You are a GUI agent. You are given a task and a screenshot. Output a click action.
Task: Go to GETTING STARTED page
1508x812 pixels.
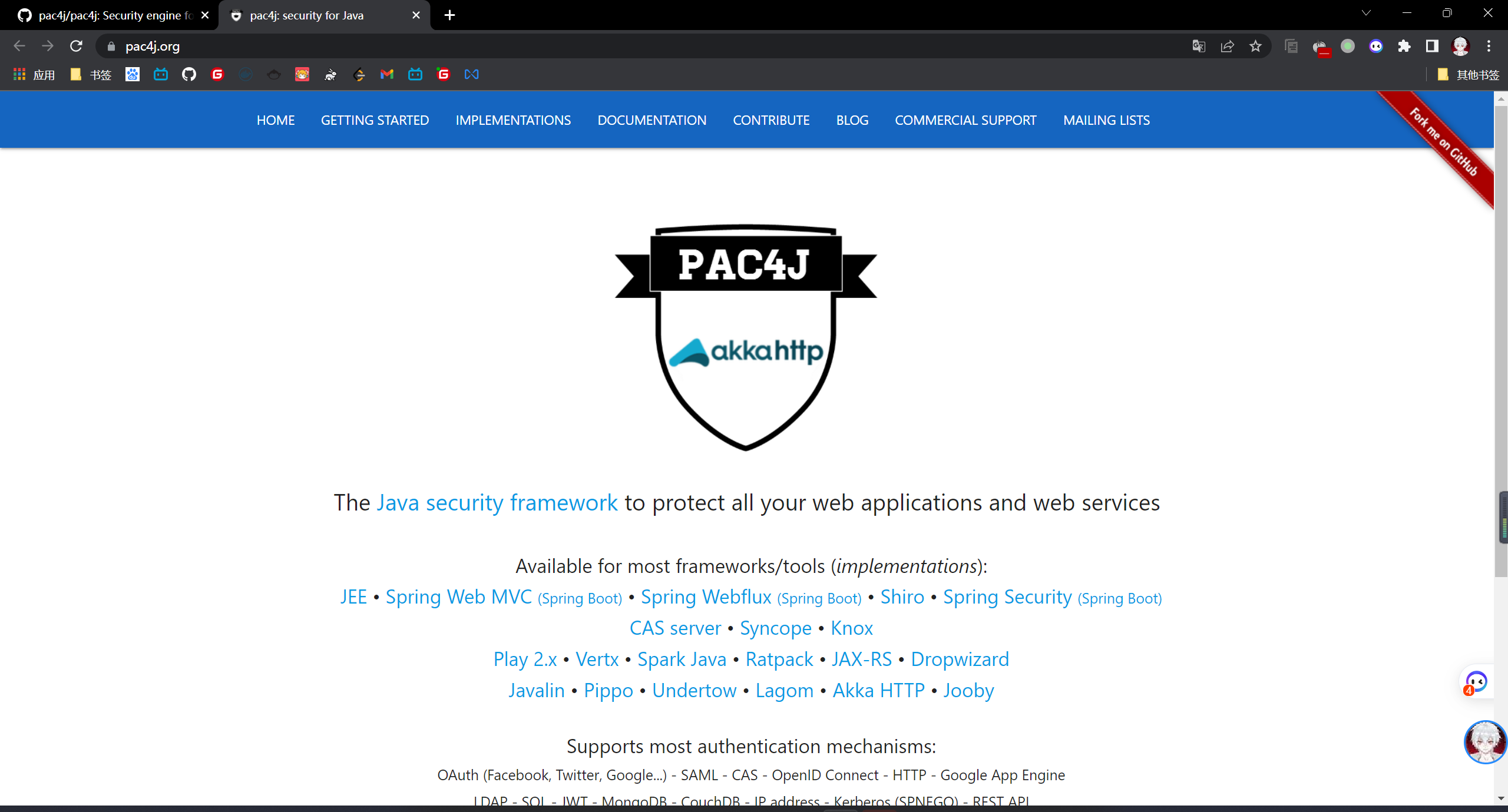375,120
